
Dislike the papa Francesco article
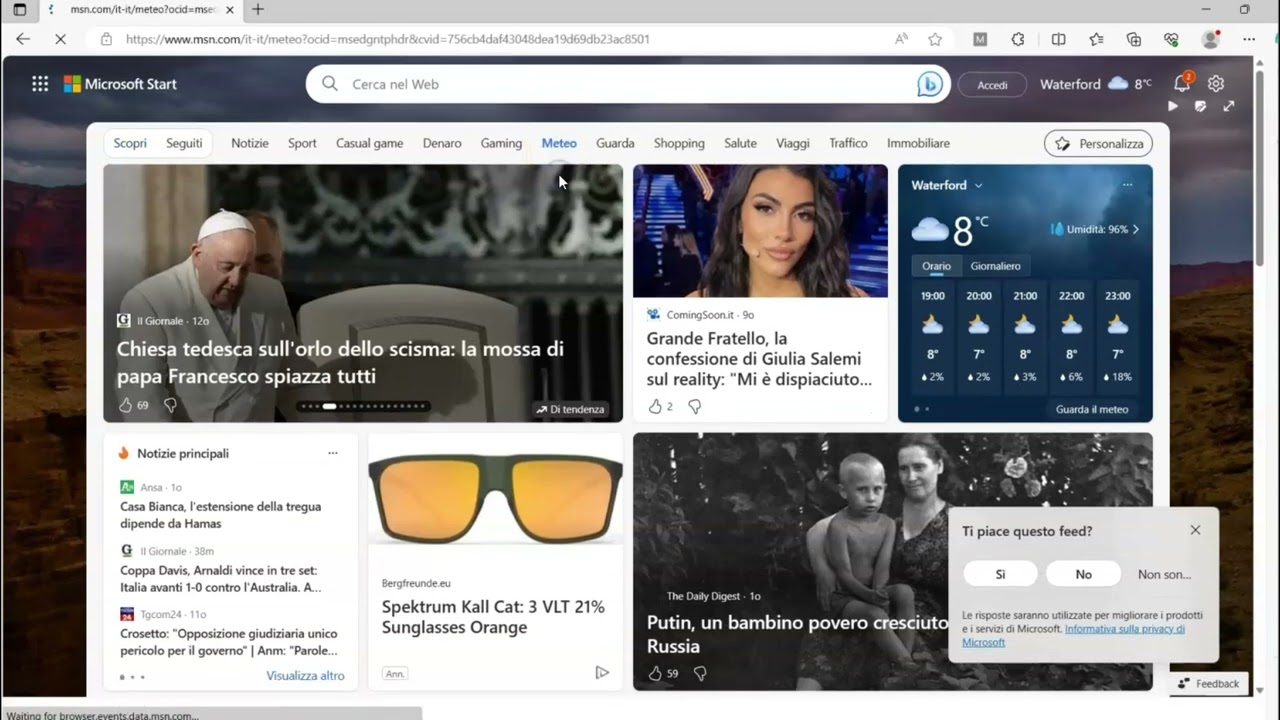tap(170, 405)
